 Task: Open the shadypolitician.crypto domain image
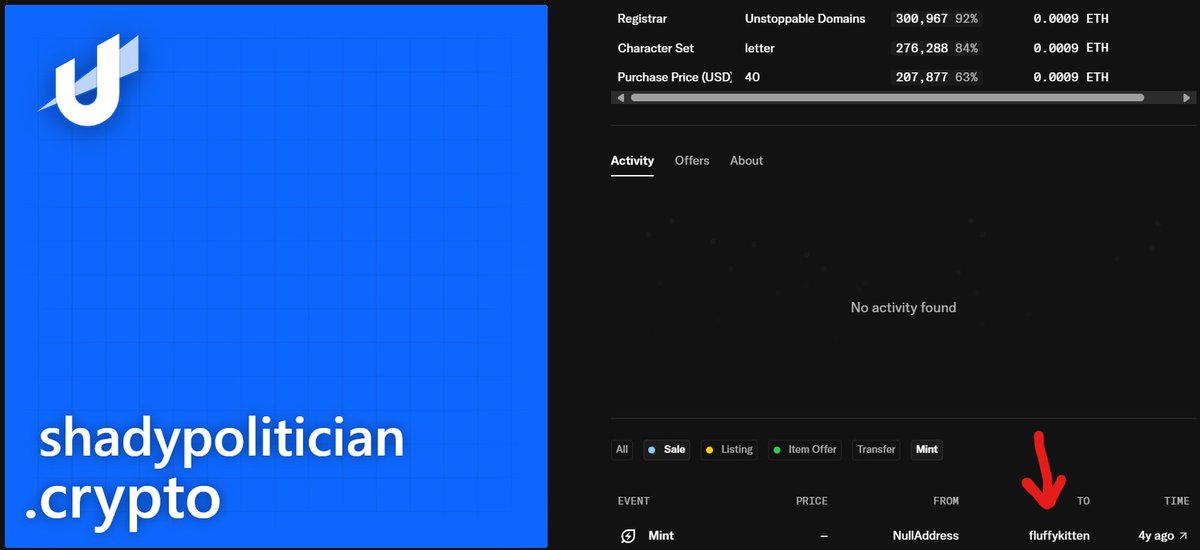(274, 276)
